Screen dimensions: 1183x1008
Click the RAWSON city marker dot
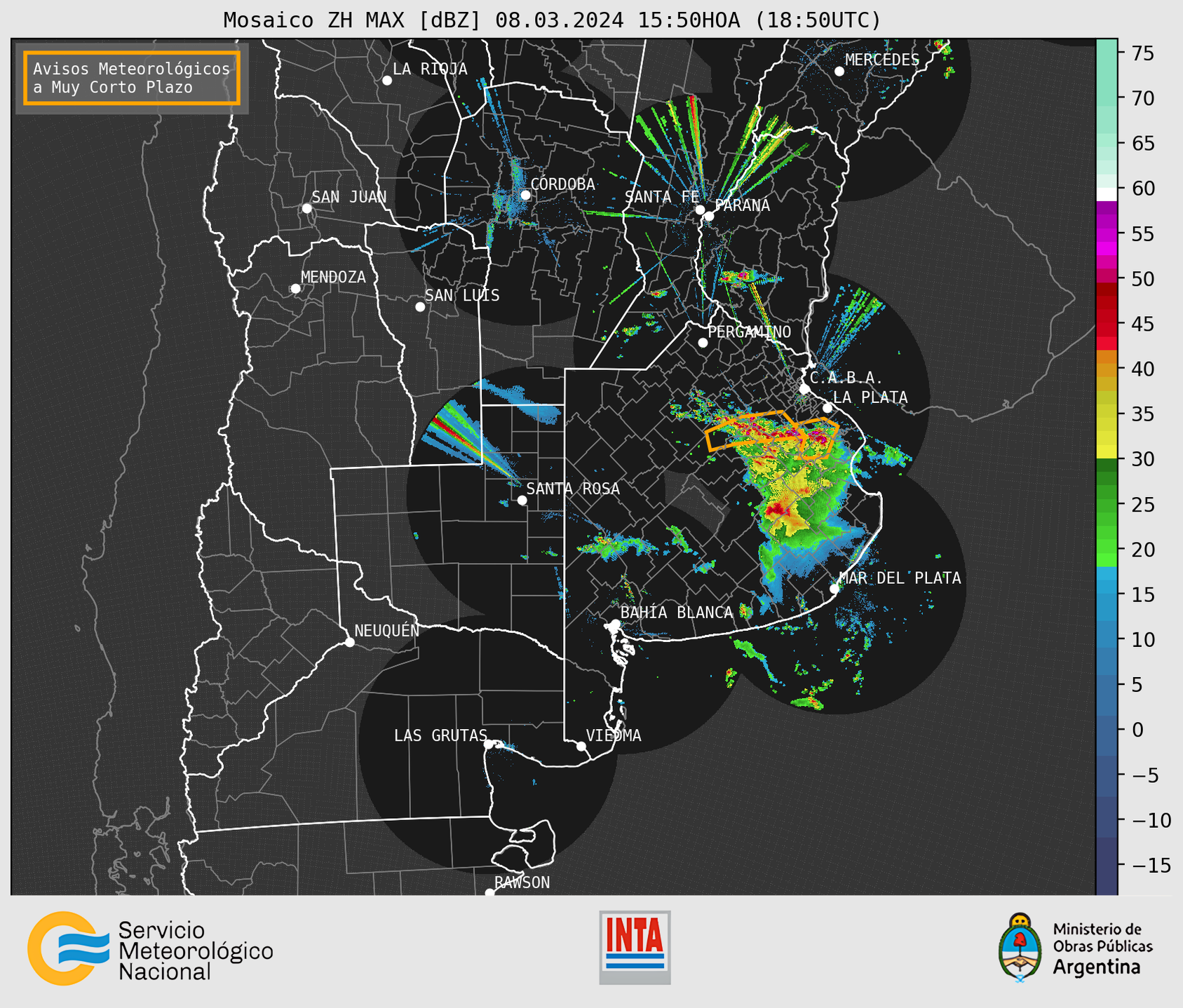coord(489,893)
